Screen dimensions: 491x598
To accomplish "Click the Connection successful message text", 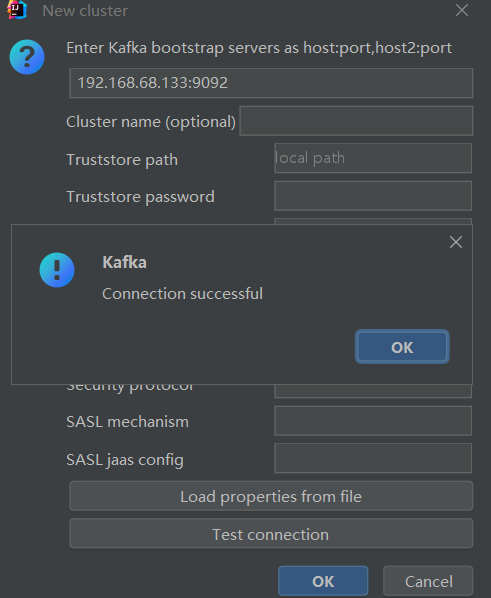I will pyautogui.click(x=182, y=294).
